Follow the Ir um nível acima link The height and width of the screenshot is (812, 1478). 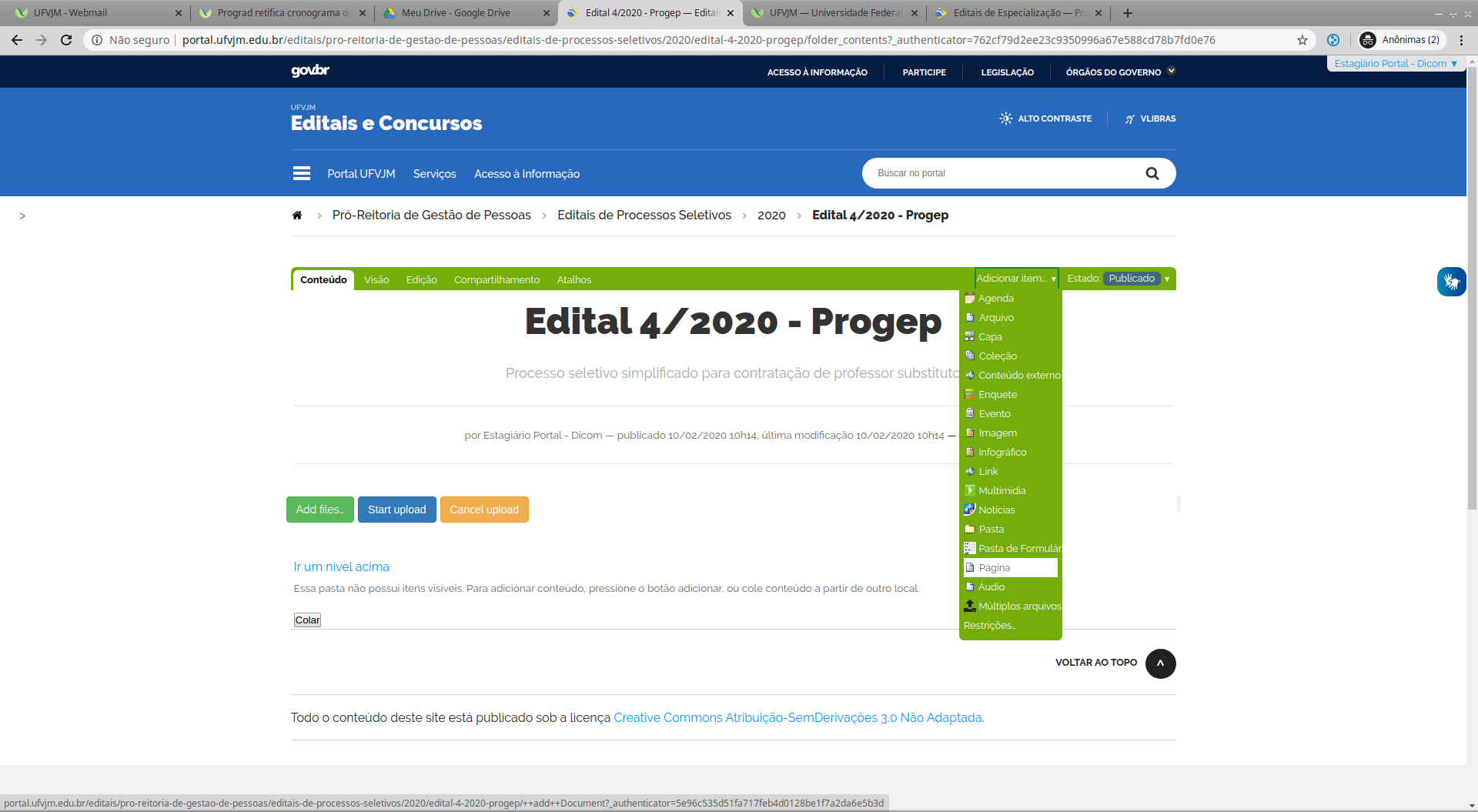[x=341, y=567]
